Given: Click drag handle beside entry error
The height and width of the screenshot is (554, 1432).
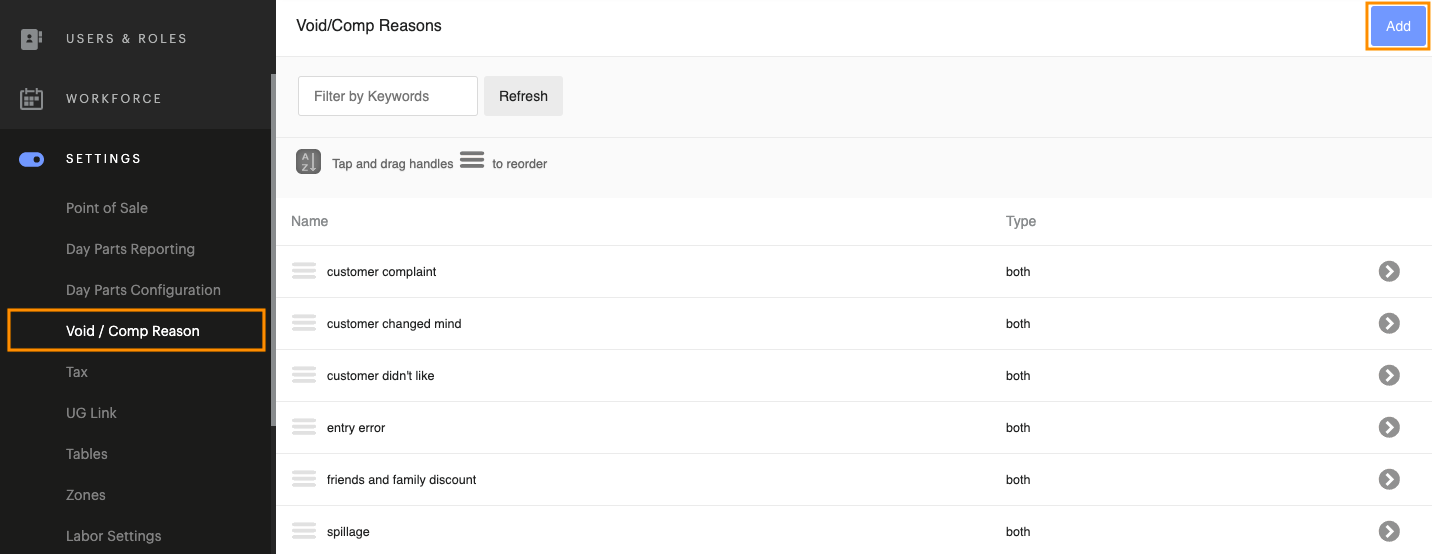Looking at the screenshot, I should (304, 427).
